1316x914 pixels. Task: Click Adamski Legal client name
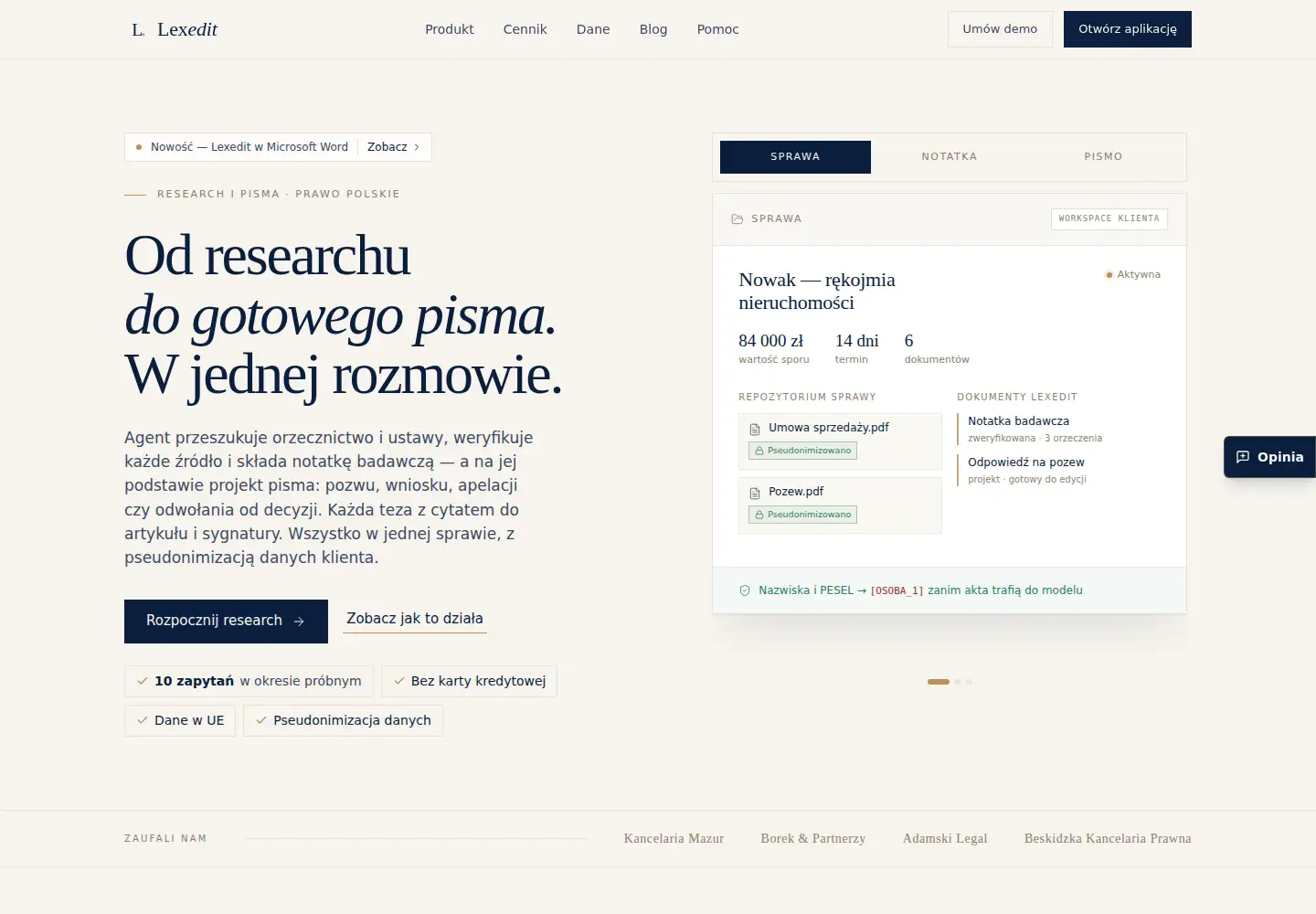945,838
